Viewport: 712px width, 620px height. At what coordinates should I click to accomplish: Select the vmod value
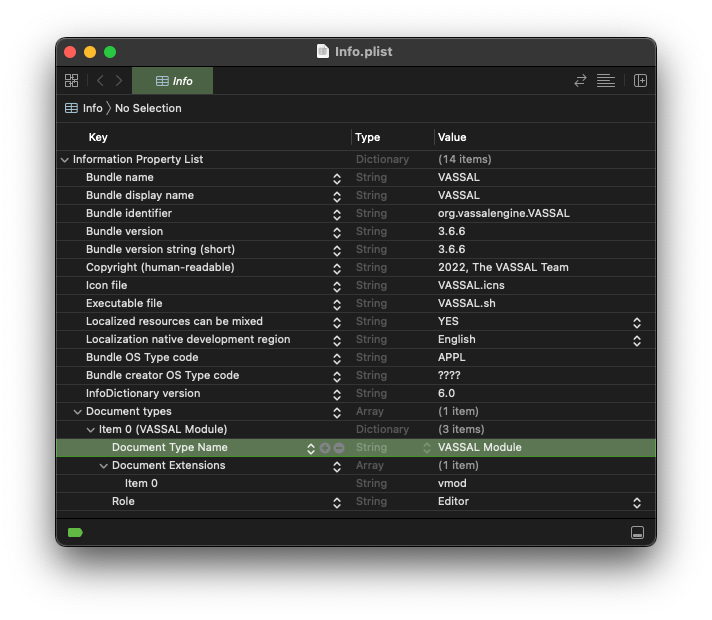pyautogui.click(x=452, y=483)
